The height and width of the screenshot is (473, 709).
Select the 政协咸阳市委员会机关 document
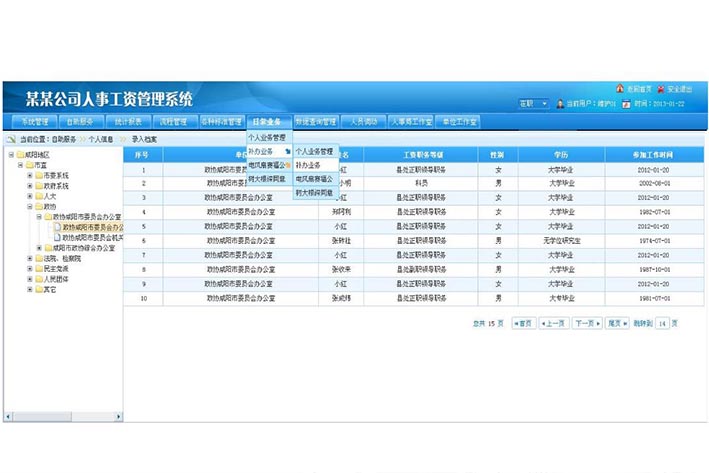89,237
